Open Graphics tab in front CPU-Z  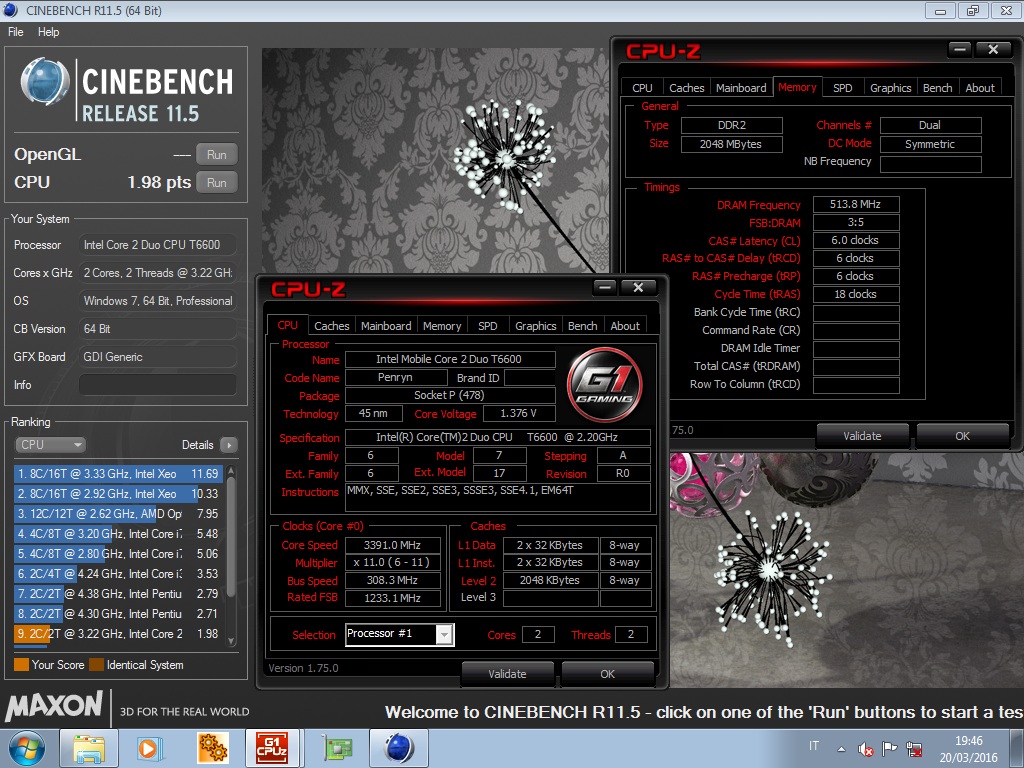(536, 326)
